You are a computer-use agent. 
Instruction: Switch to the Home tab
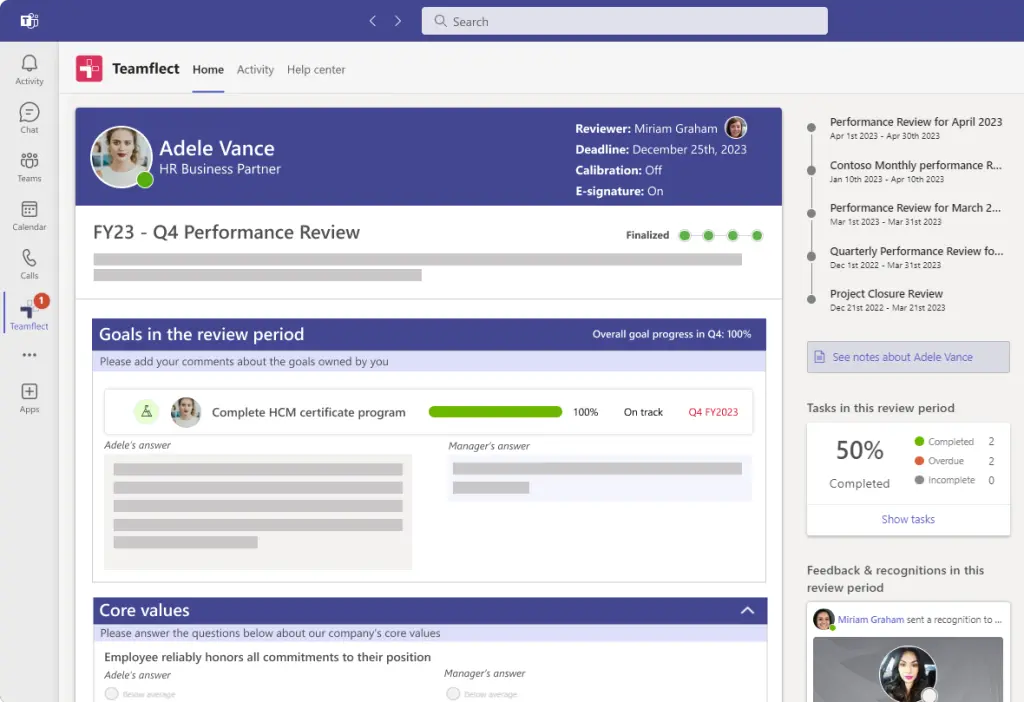[x=208, y=69]
